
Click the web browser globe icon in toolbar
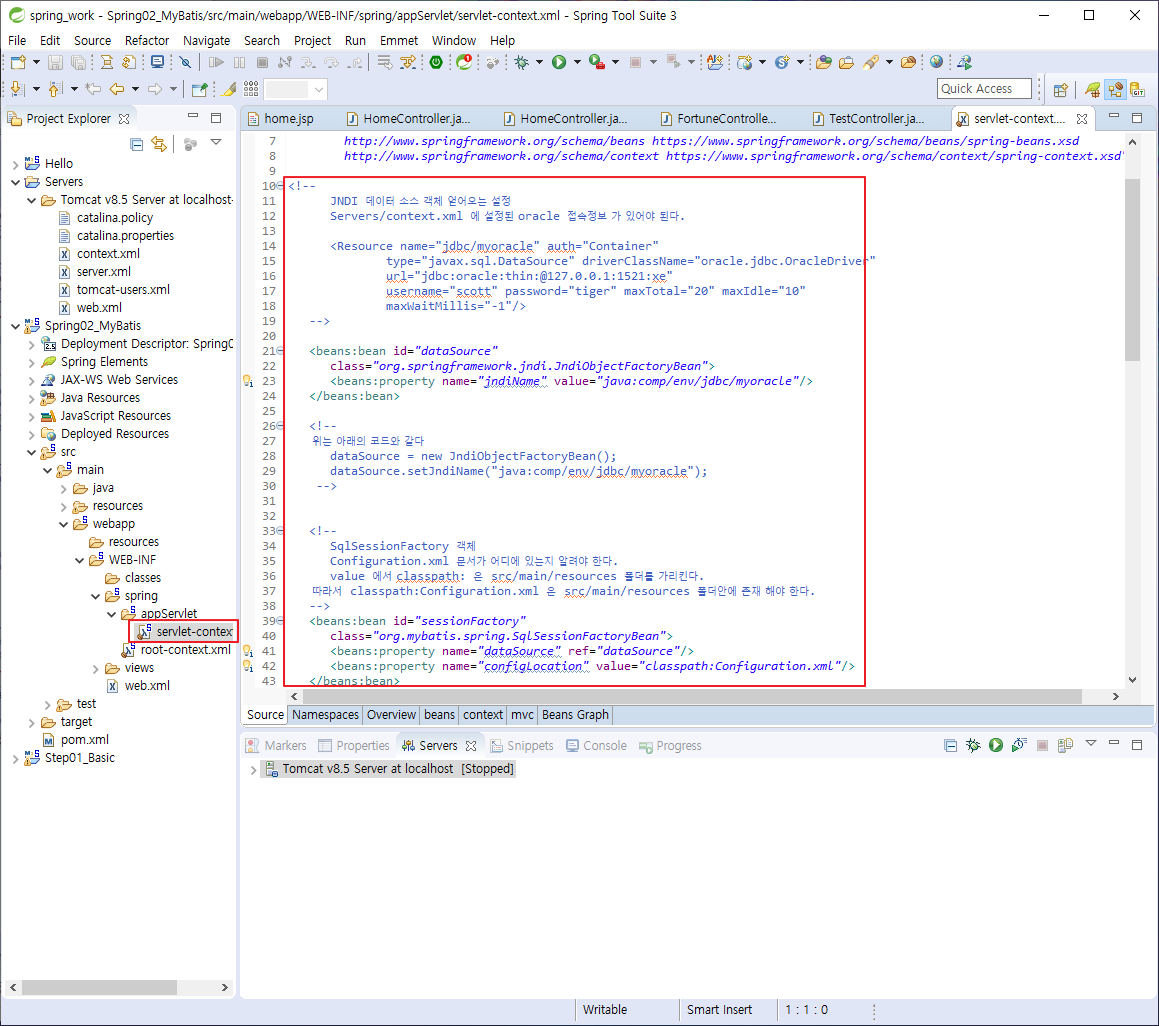(937, 62)
